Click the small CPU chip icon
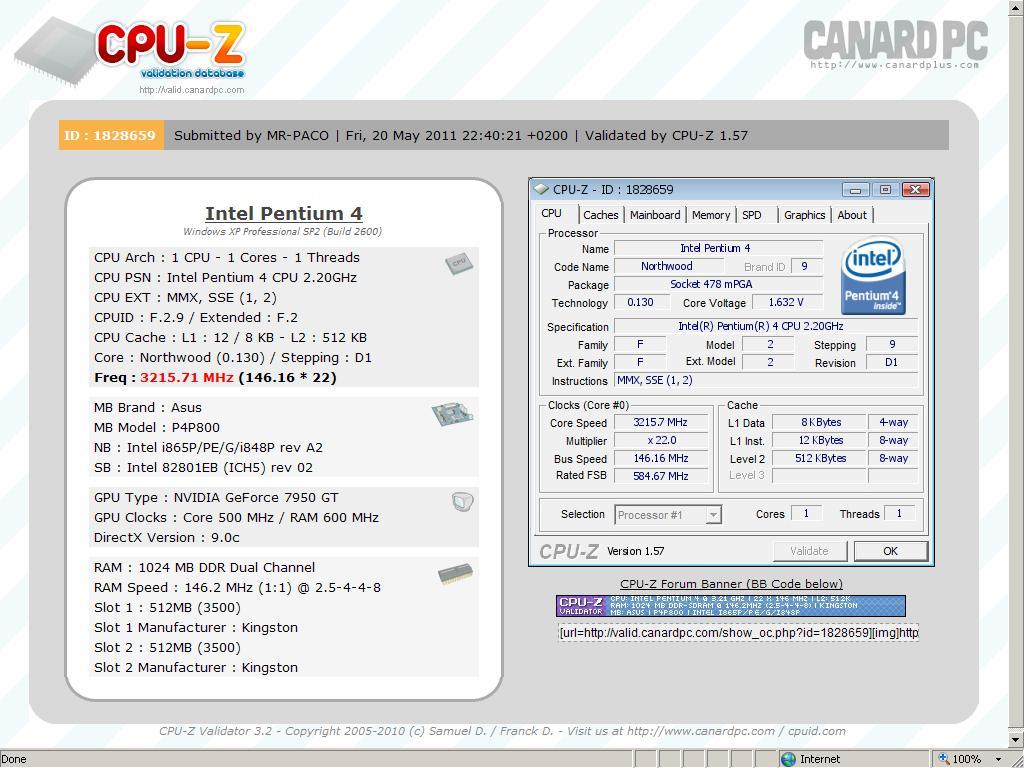Image resolution: width=1024 pixels, height=768 pixels. 459,263
